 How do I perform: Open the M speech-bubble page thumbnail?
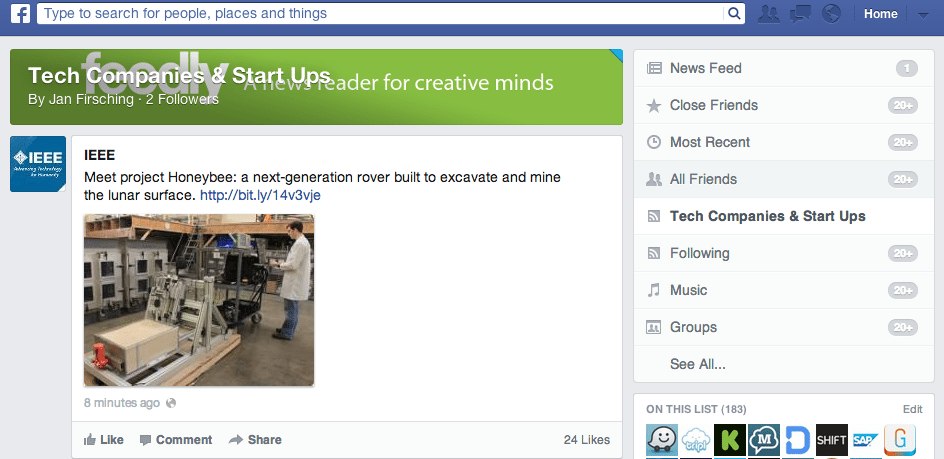764,440
